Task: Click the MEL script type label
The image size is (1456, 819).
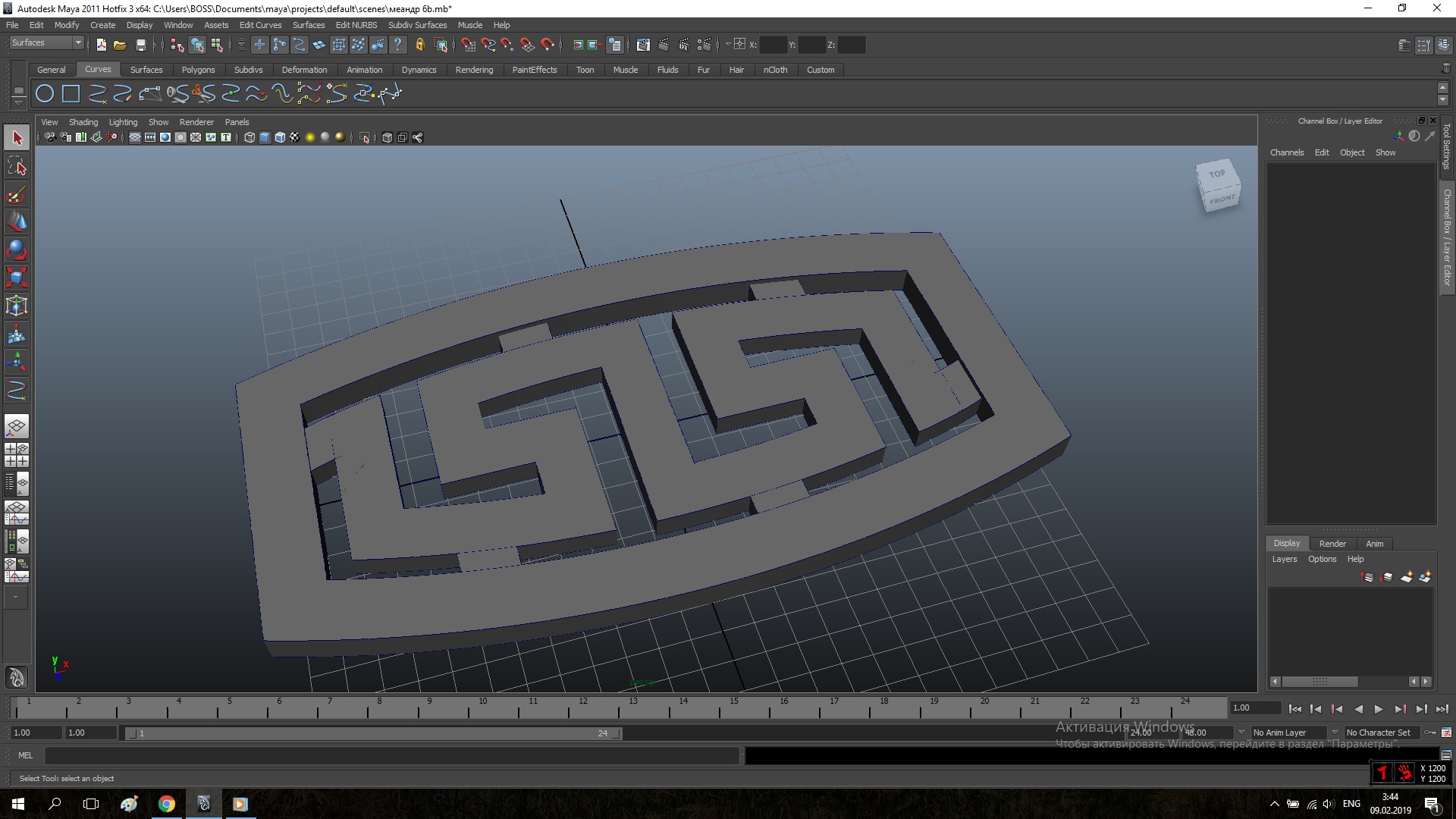Action: pyautogui.click(x=26, y=755)
